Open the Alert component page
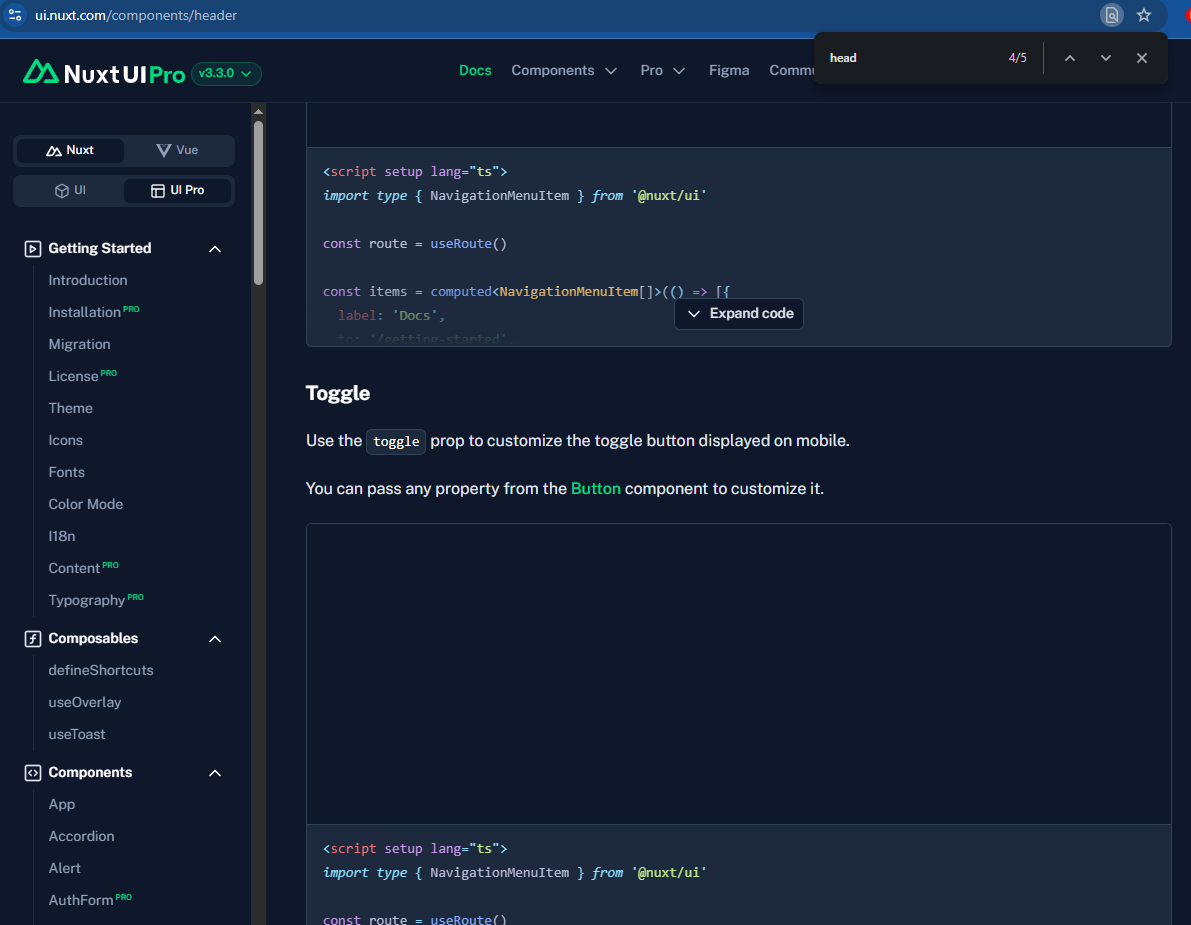 [x=65, y=868]
